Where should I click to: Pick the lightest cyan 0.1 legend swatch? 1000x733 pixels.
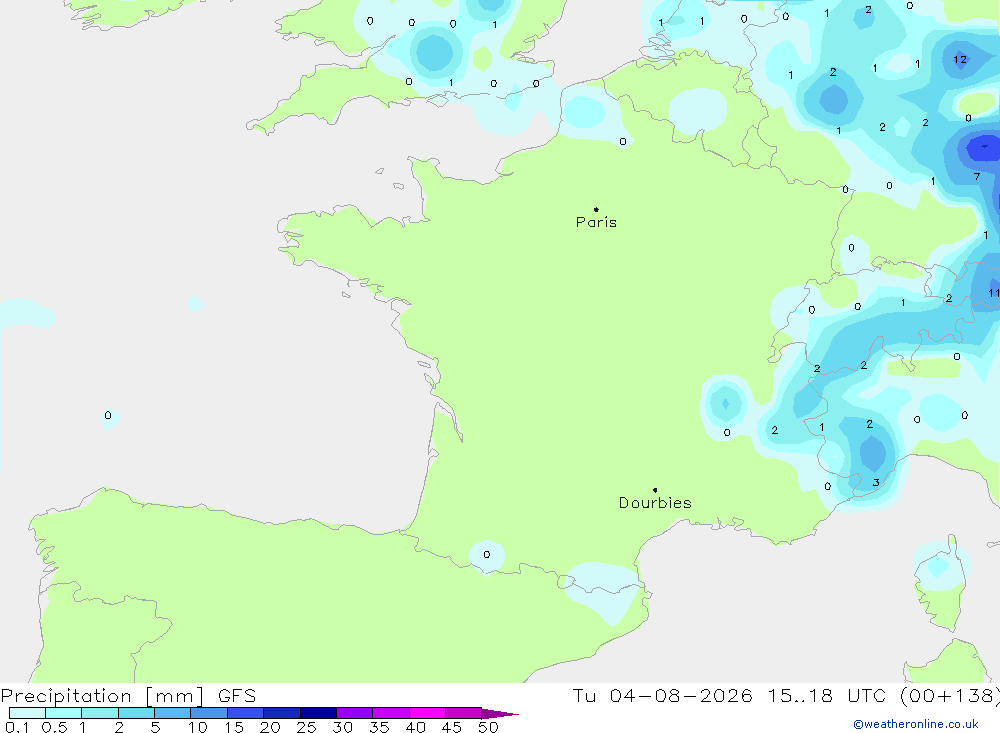pyautogui.click(x=27, y=713)
